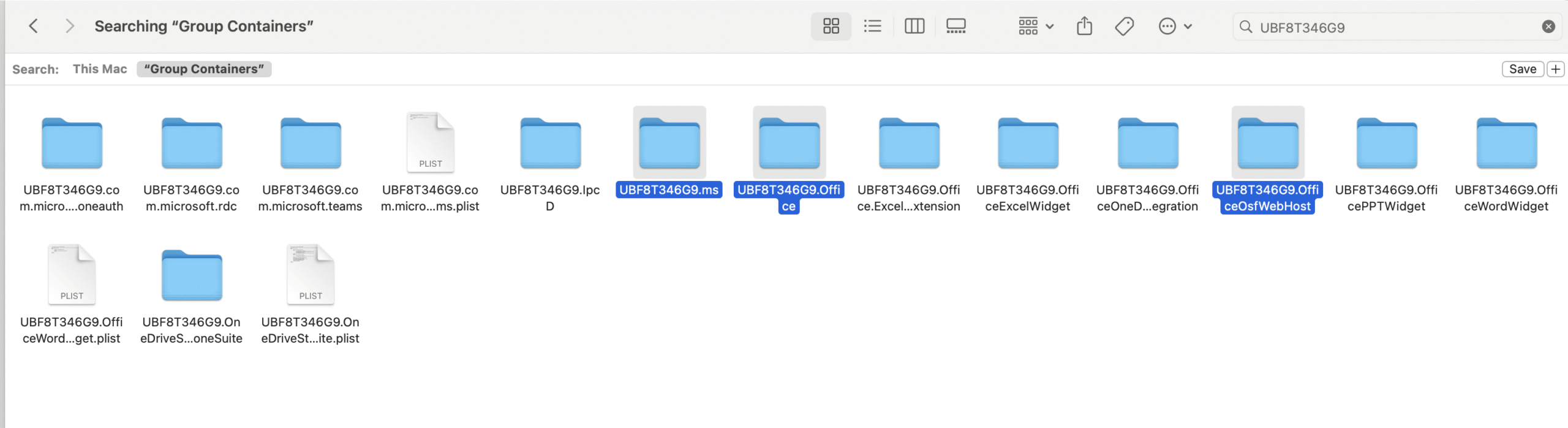Image resolution: width=1568 pixels, height=428 pixels.
Task: Select folder UBF8T346G9.com.microsoft.rdc
Action: 192,143
